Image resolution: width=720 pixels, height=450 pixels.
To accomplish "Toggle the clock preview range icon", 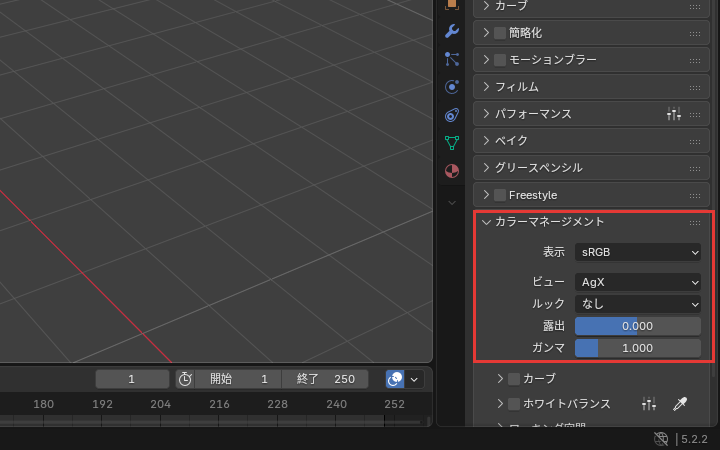I will (x=185, y=379).
